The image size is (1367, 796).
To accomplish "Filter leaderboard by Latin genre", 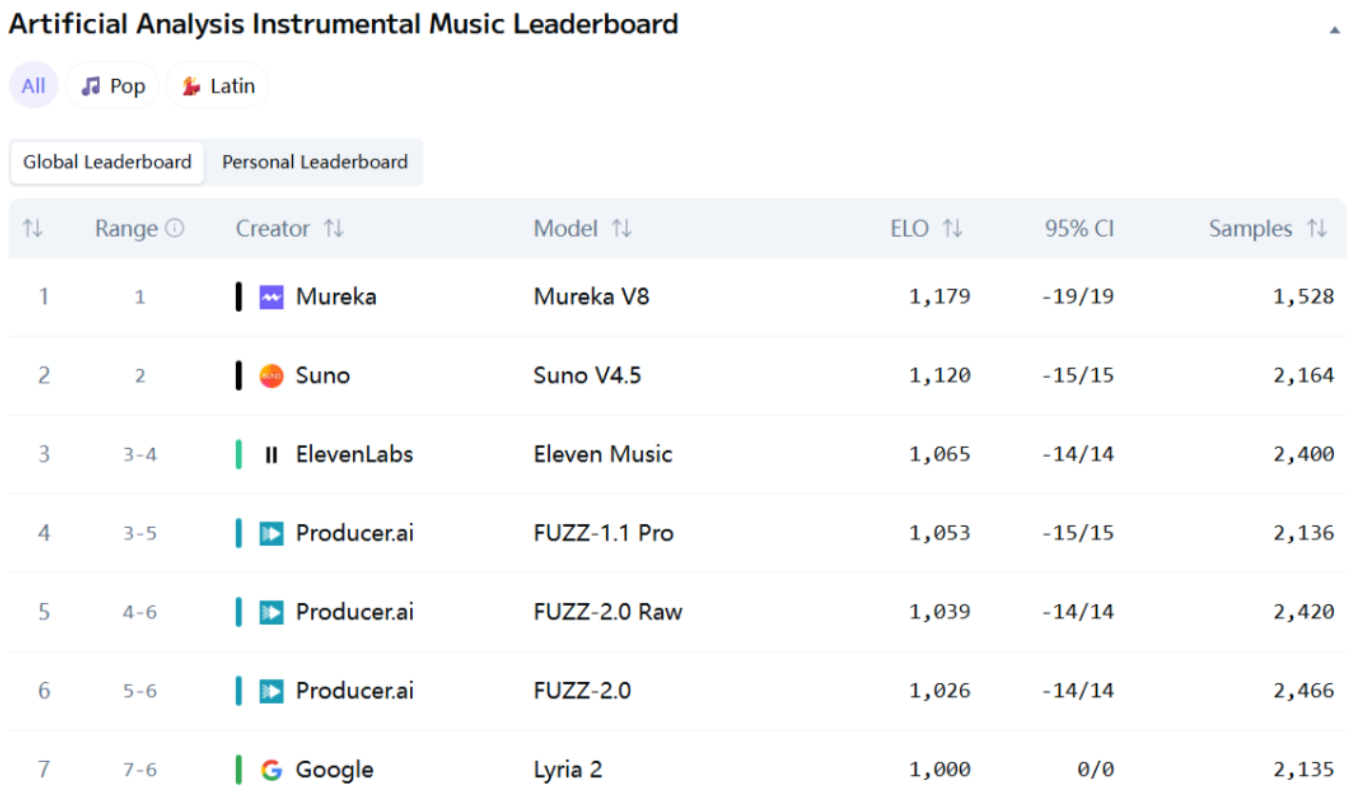I will click(x=217, y=86).
